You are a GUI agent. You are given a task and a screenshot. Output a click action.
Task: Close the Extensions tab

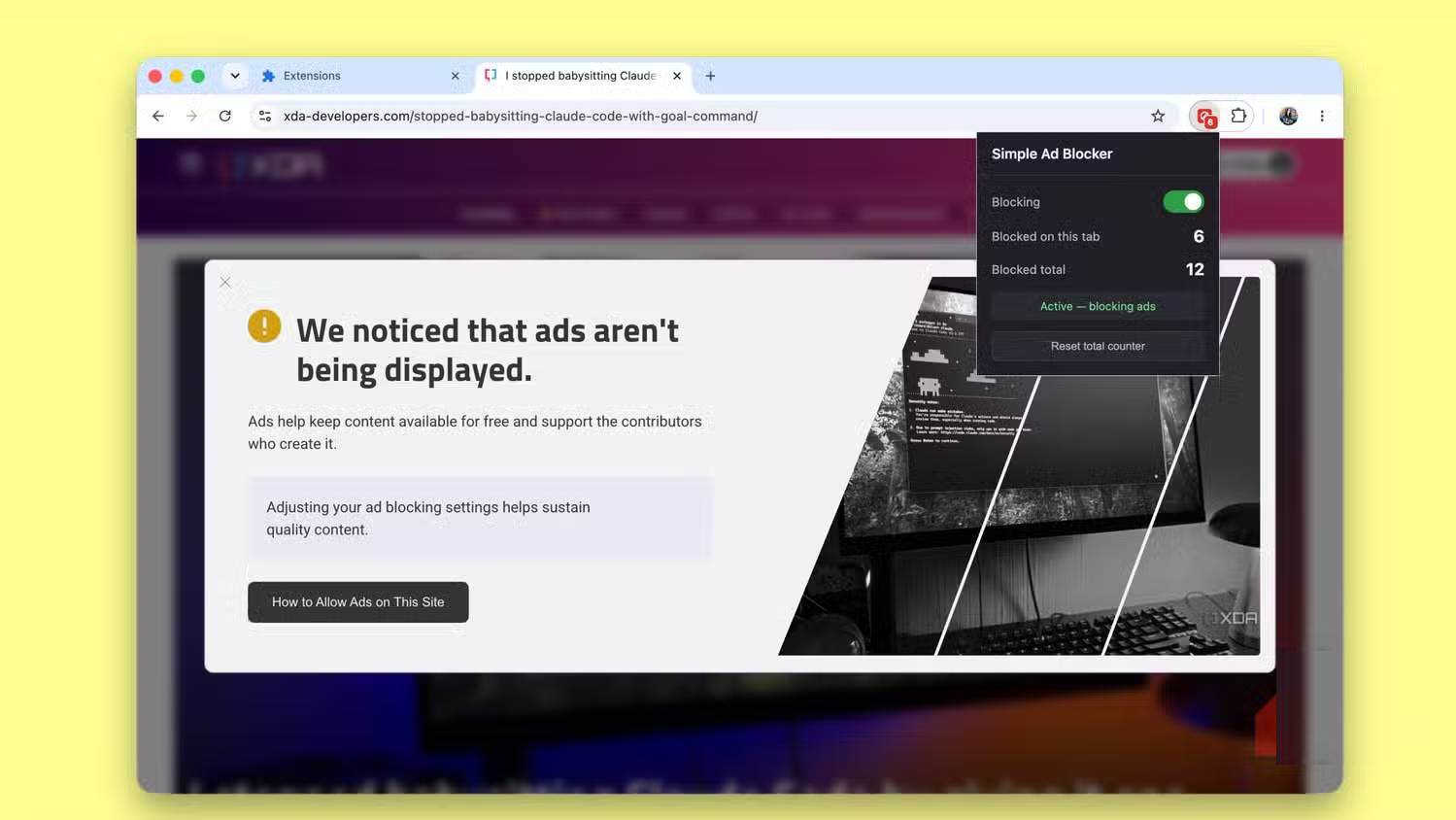455,76
